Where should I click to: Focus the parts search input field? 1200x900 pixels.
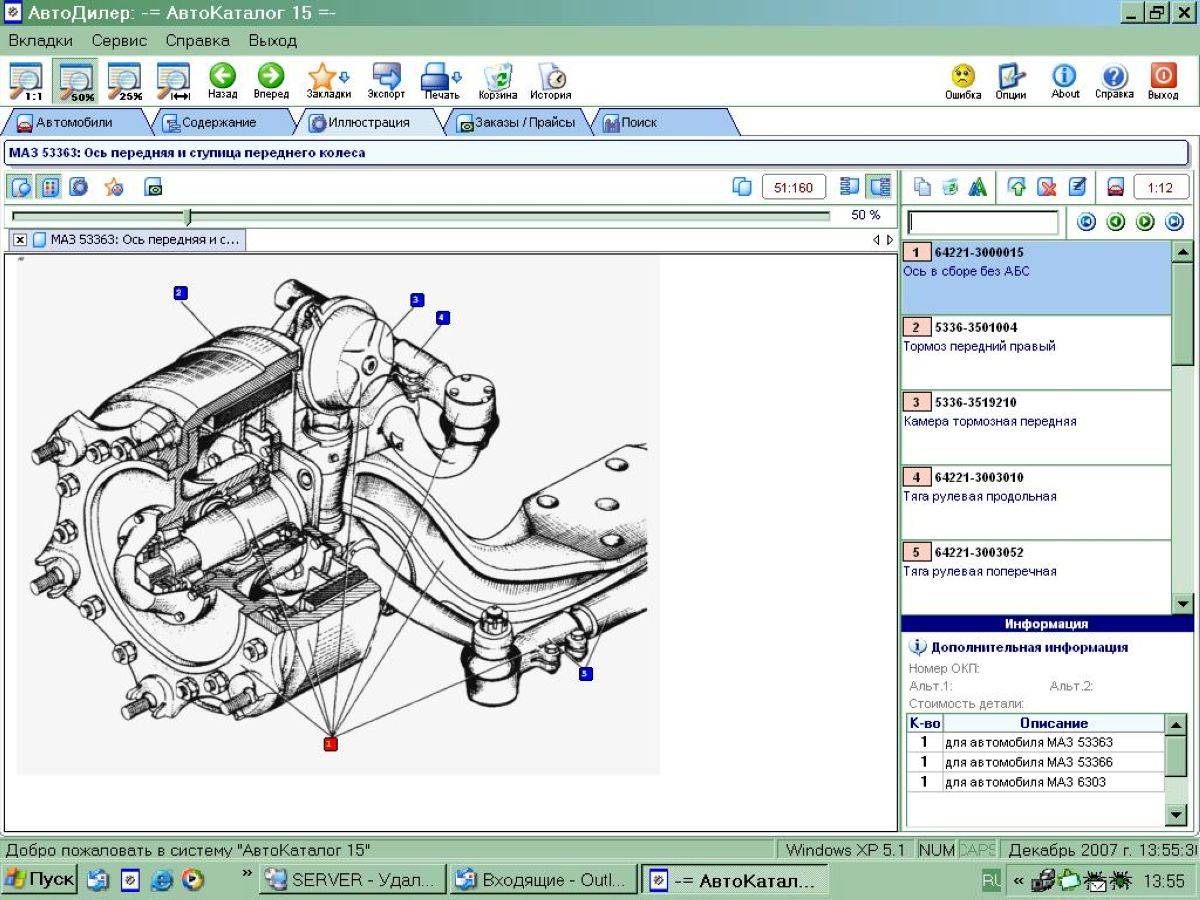(x=982, y=222)
